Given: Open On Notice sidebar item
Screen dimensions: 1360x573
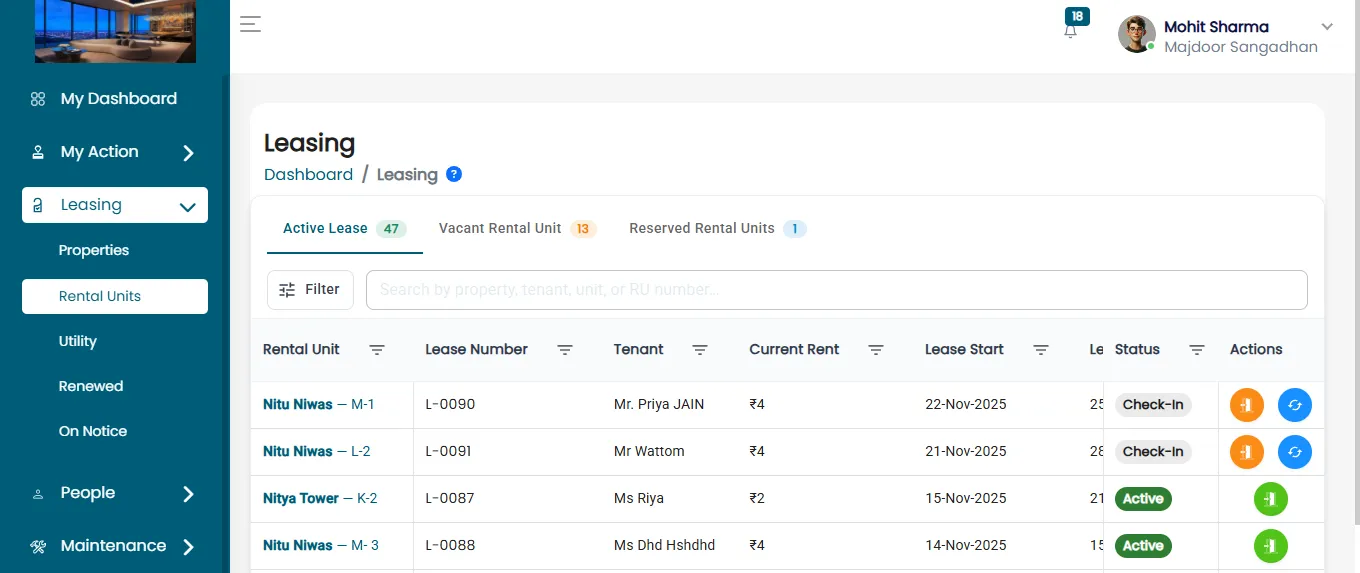Looking at the screenshot, I should point(93,431).
